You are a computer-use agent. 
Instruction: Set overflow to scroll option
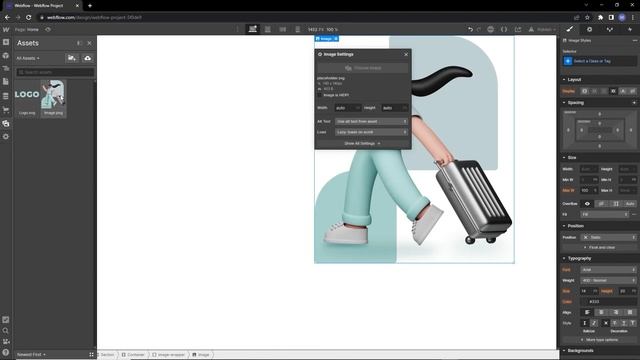(x=616, y=204)
